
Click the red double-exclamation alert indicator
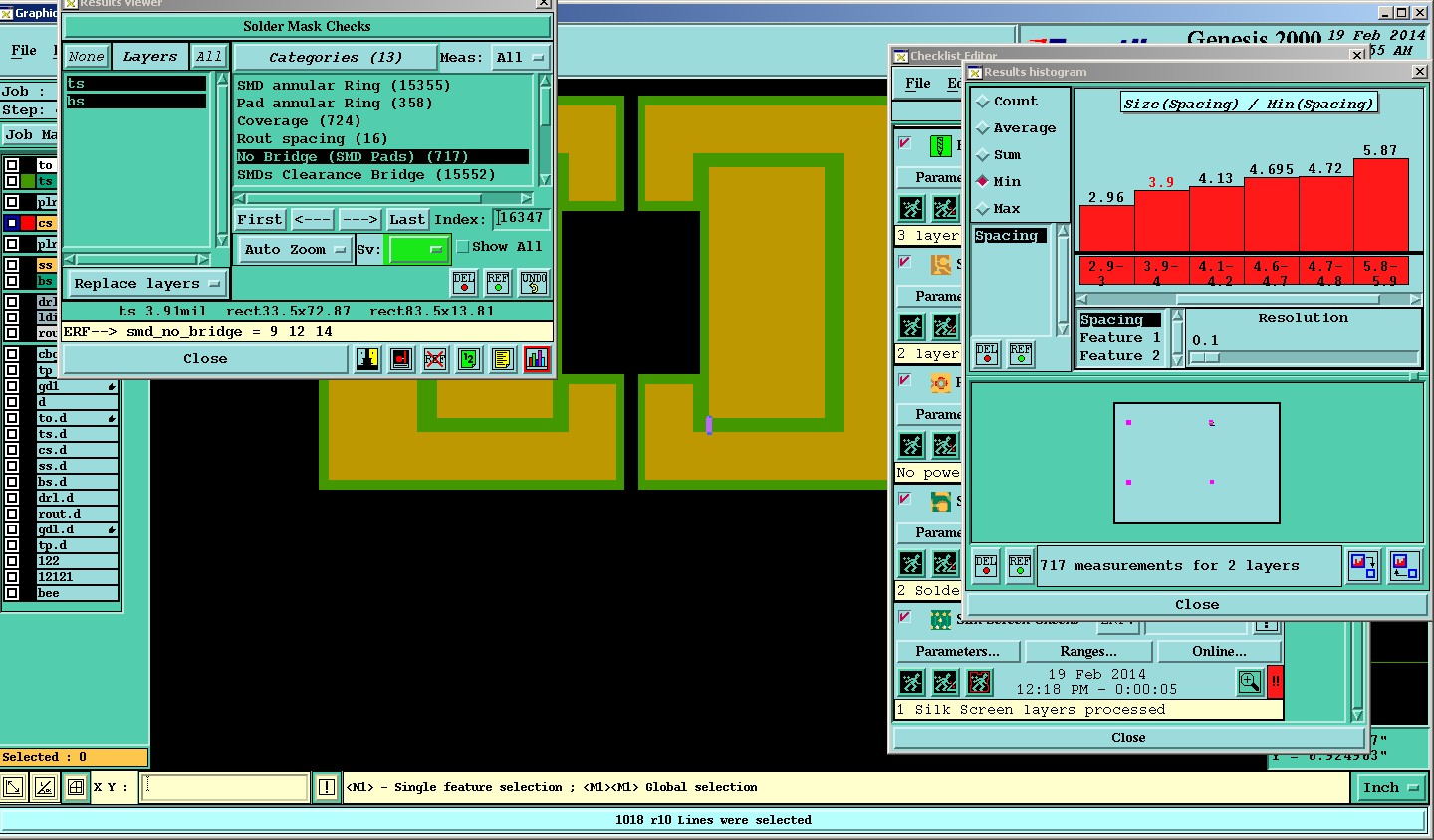[1275, 682]
